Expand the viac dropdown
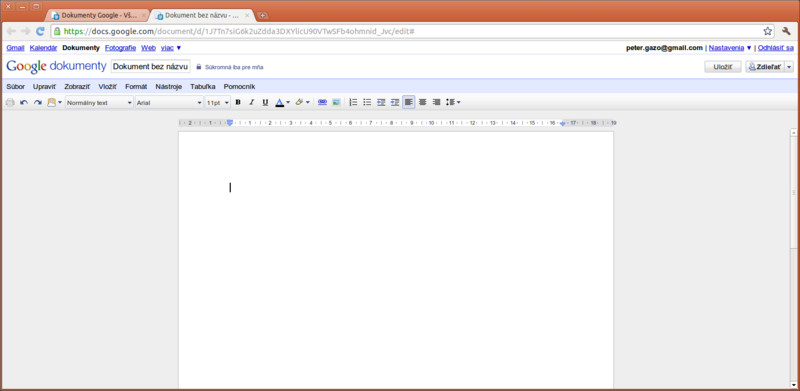Screen dimensions: 800x391 [171, 47]
